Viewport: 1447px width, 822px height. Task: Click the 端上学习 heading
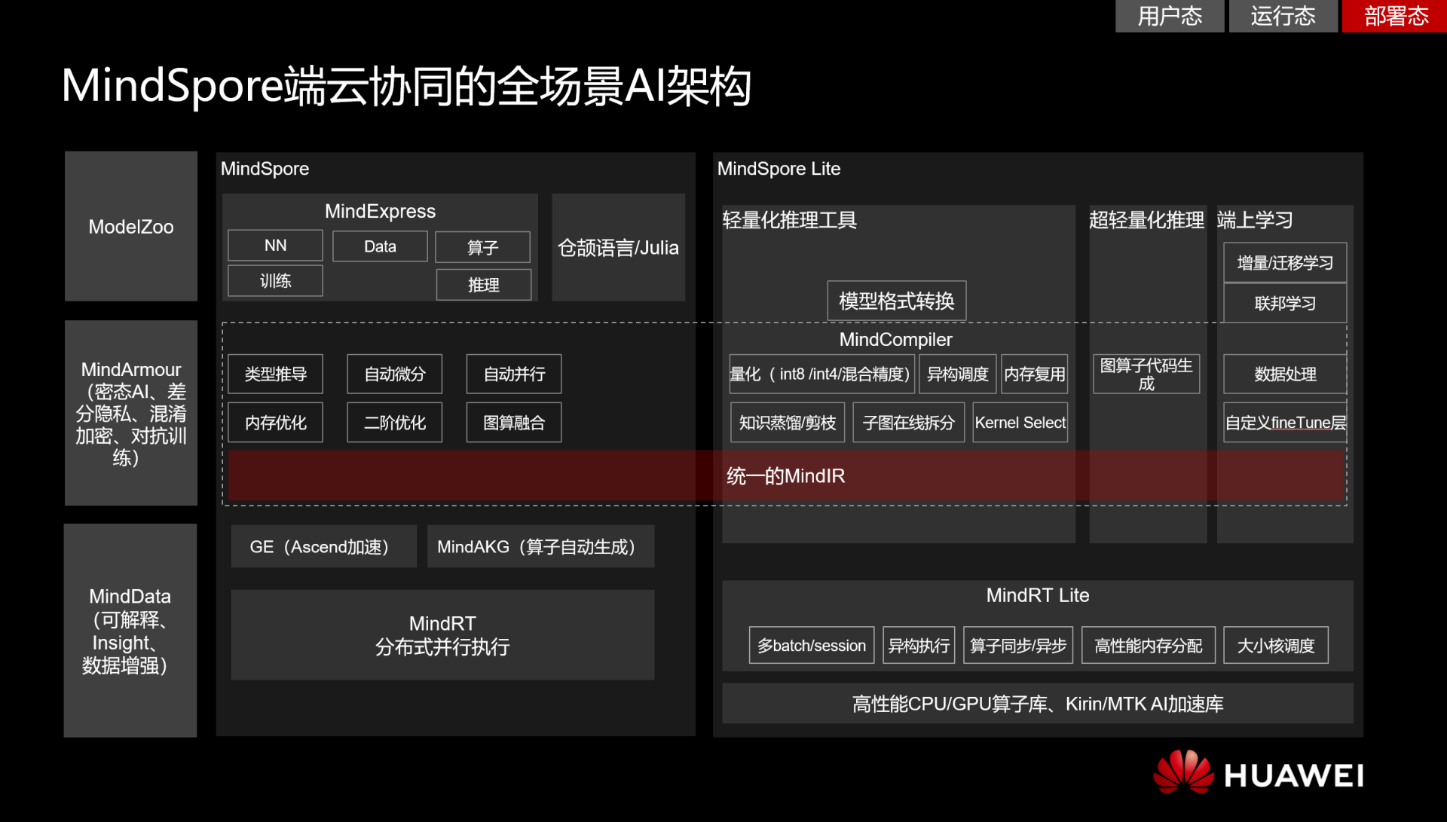coord(1255,221)
